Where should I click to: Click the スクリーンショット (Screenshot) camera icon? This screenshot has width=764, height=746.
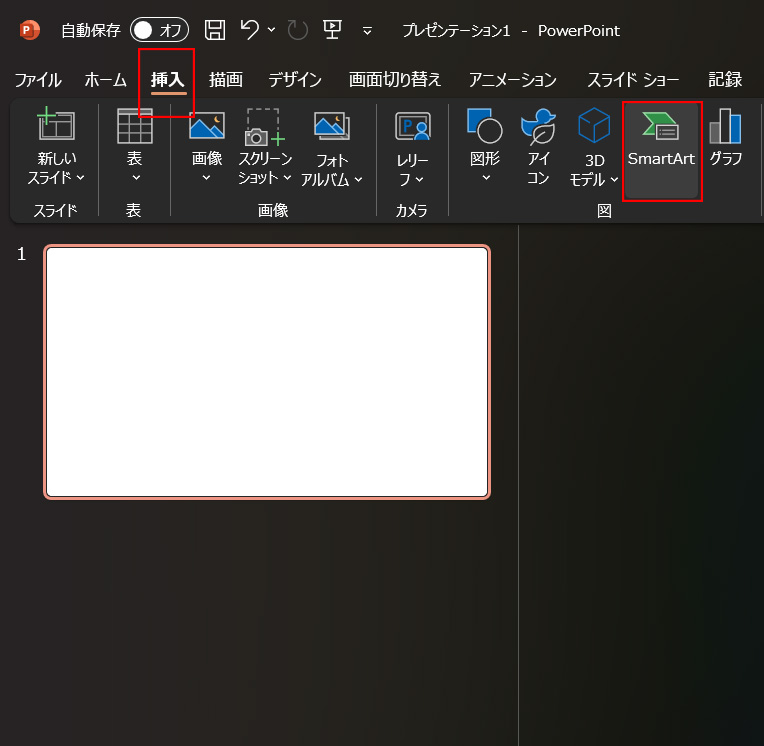264,127
